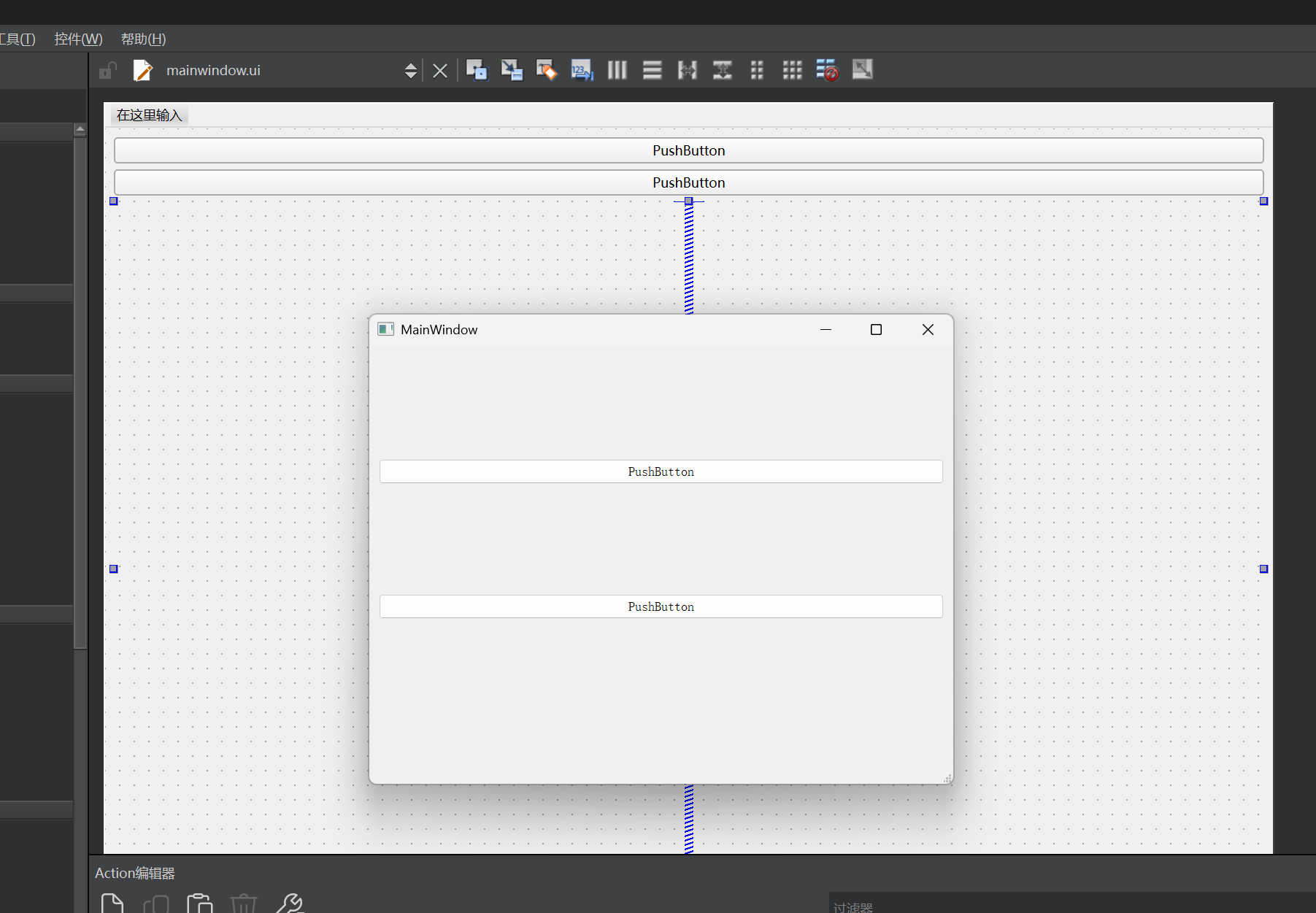Click the top-center selection handle on the form
1316x913 pixels.
(x=688, y=201)
